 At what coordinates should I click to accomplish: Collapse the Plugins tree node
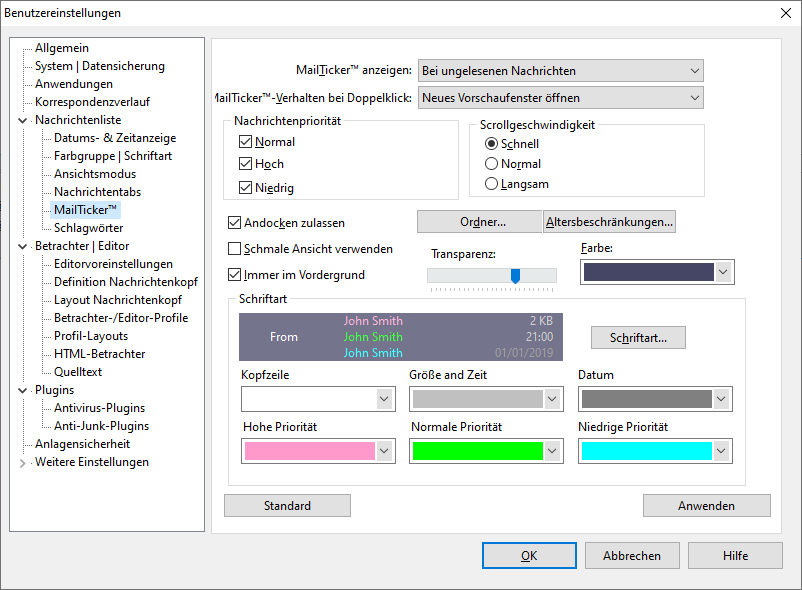click(x=23, y=391)
